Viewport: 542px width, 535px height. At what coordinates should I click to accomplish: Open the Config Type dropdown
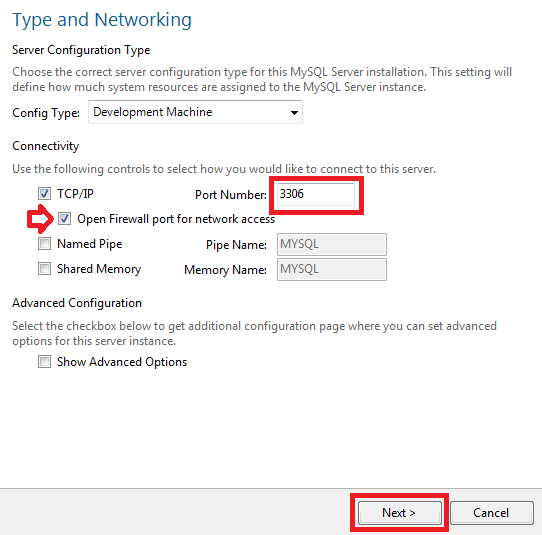195,112
